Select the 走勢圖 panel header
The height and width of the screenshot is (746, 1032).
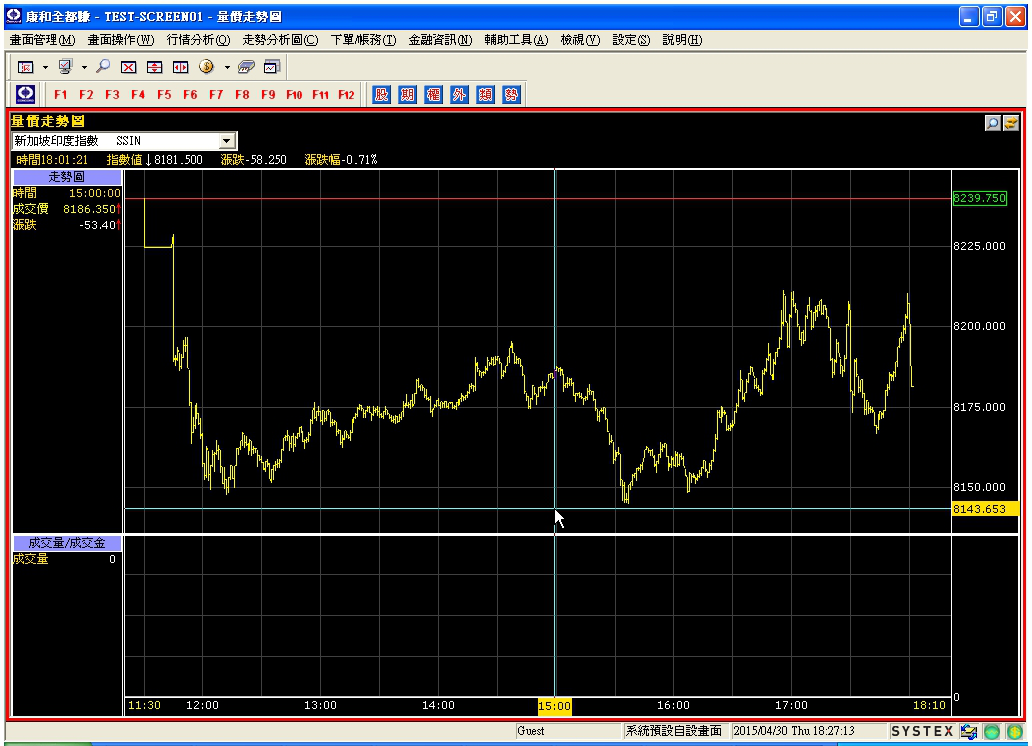67,177
